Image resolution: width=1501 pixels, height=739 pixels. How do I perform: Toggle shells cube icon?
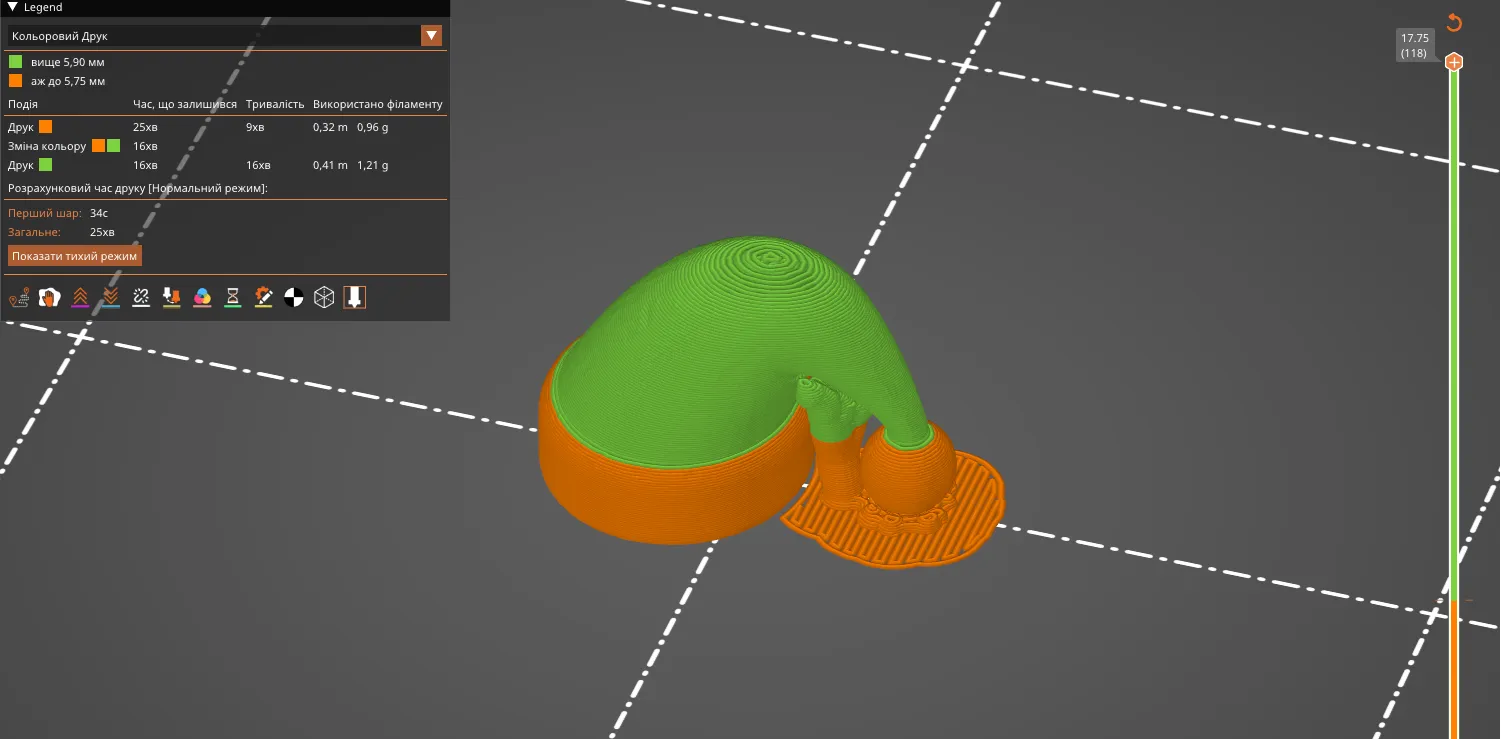324,297
